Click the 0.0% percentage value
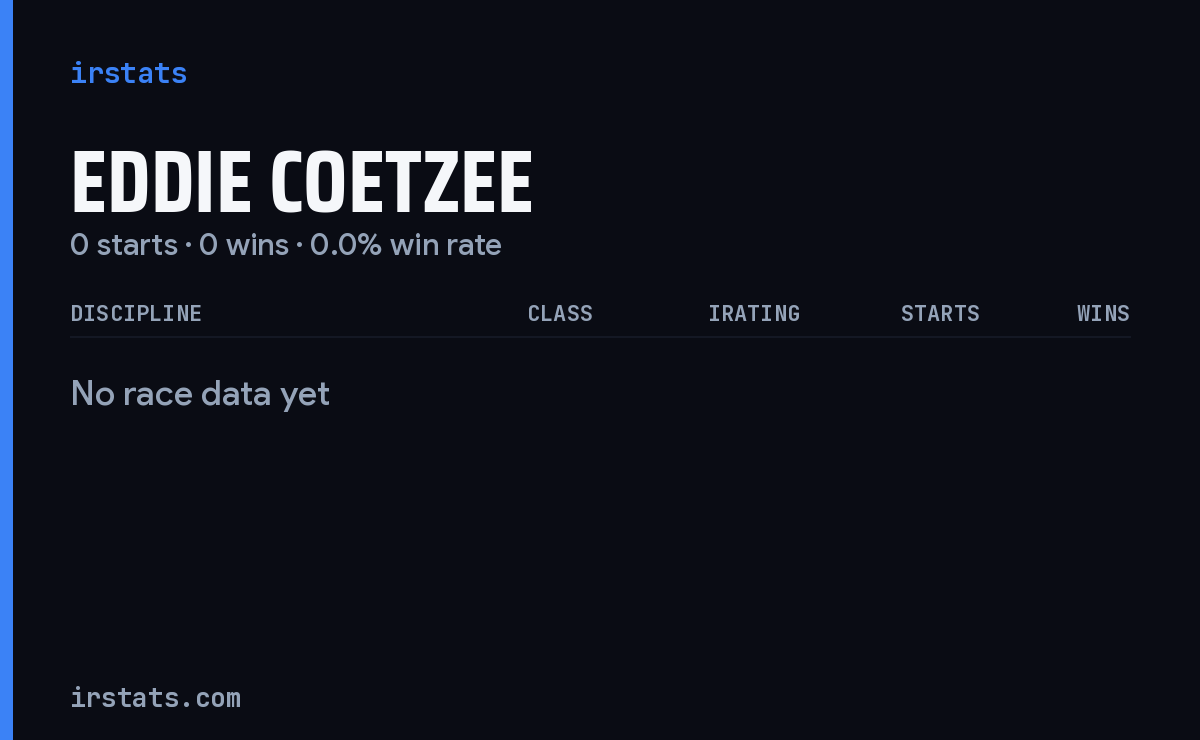Screen dimensions: 1200x740 click(x=346, y=245)
